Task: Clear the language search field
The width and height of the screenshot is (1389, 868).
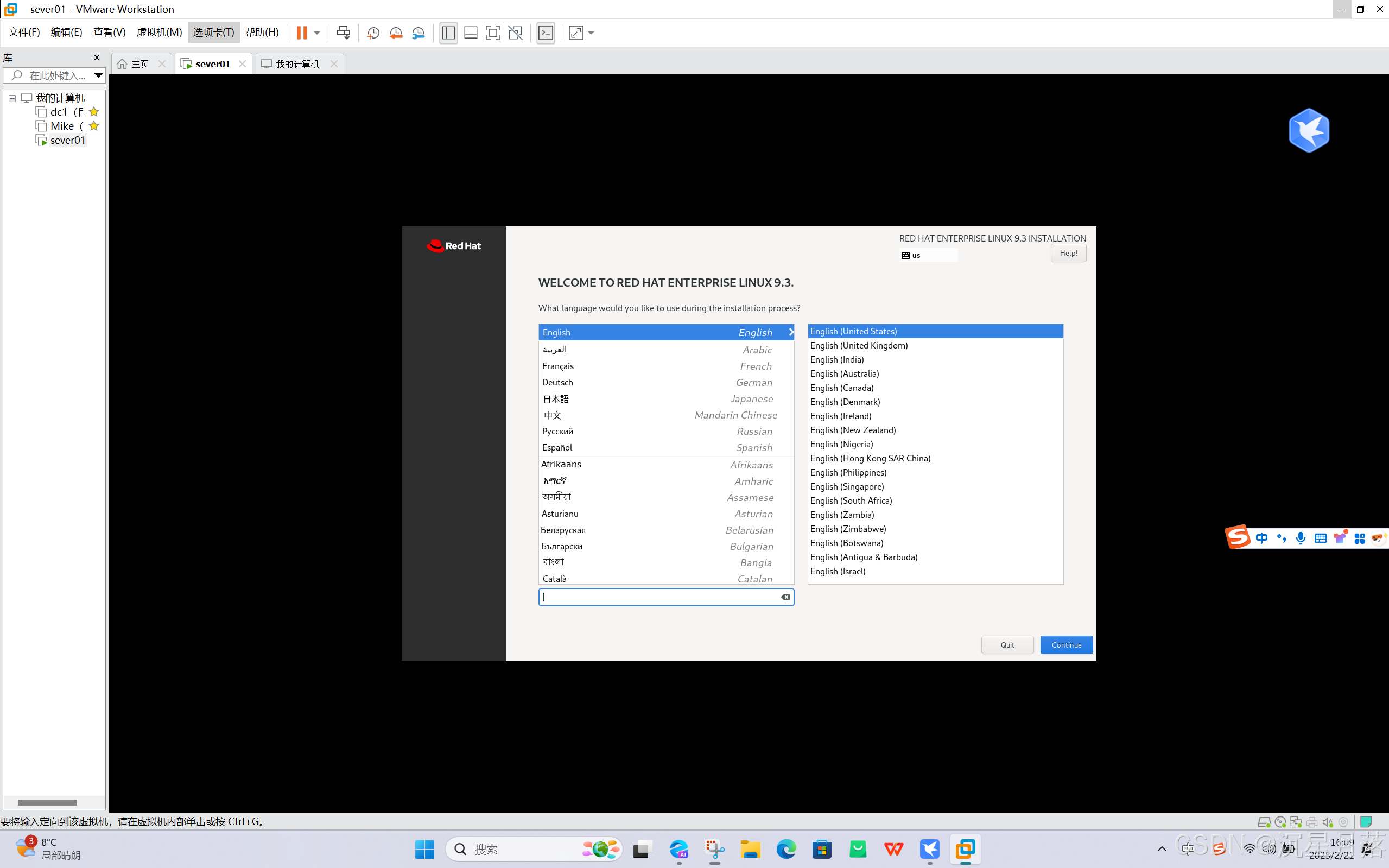Action: pyautogui.click(x=785, y=597)
